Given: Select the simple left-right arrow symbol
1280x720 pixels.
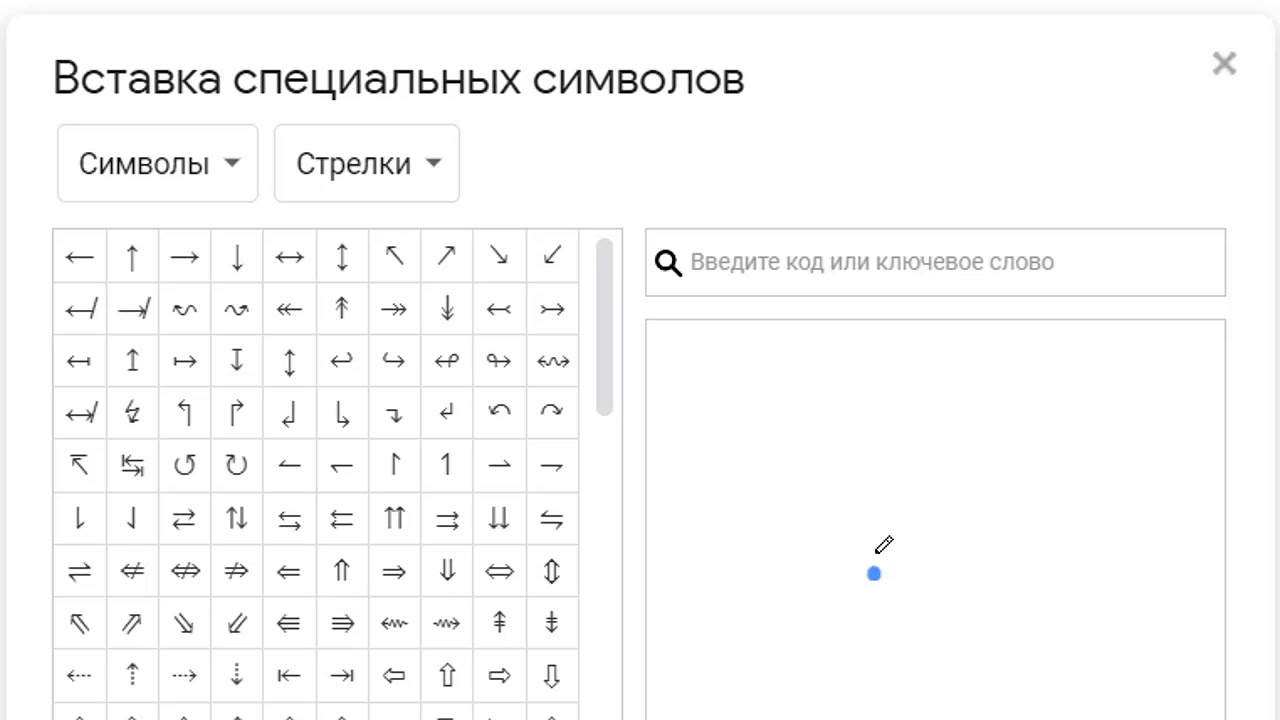Looking at the screenshot, I should pyautogui.click(x=289, y=257).
